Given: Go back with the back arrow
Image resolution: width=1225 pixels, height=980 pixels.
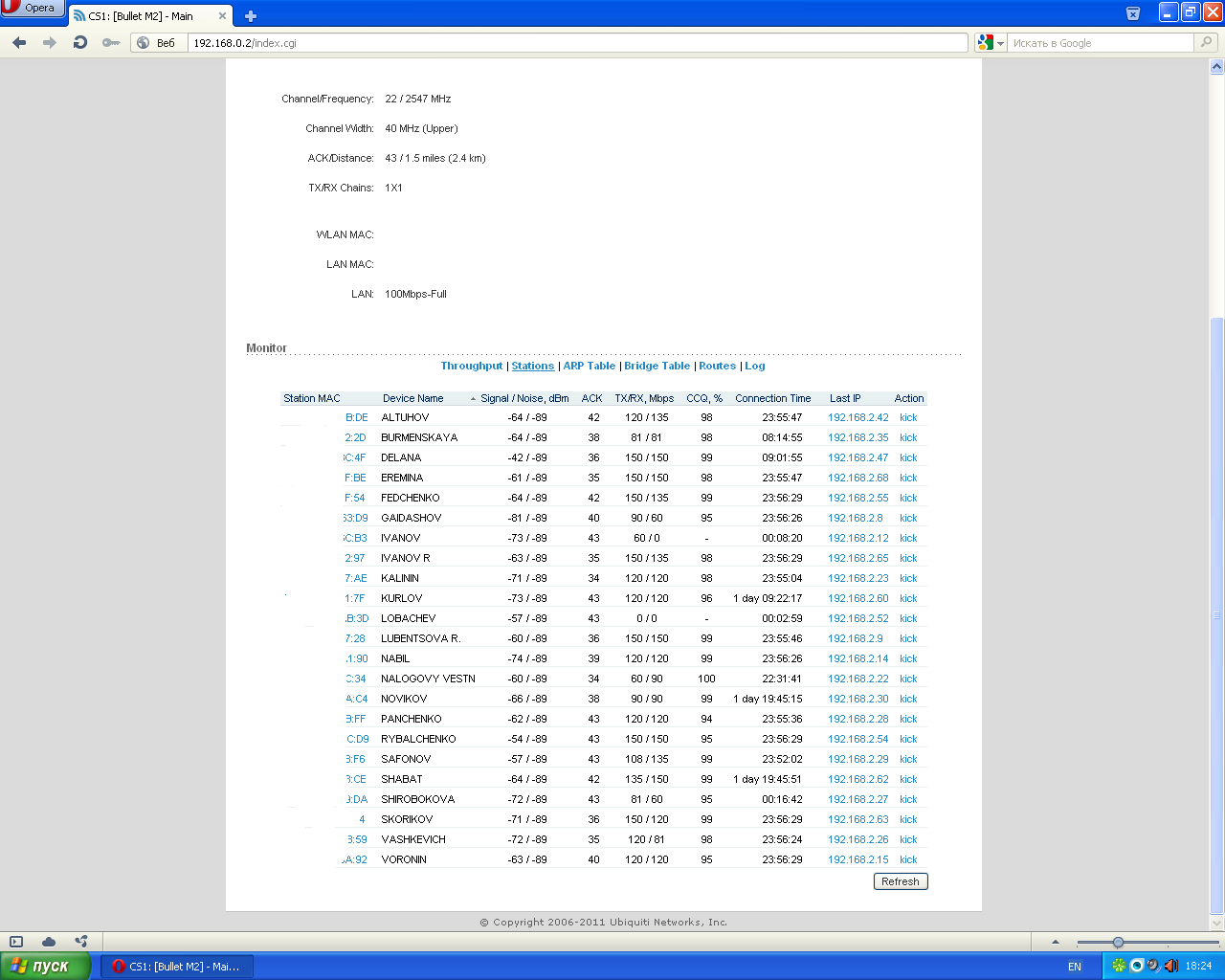Looking at the screenshot, I should 19,42.
